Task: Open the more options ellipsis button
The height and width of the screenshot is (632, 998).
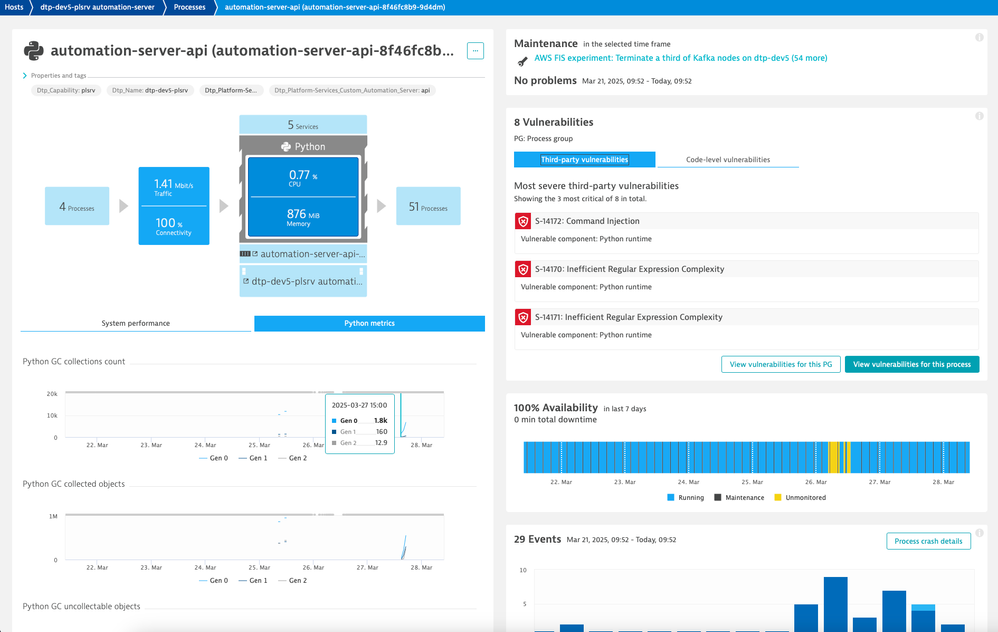Action: [x=475, y=50]
